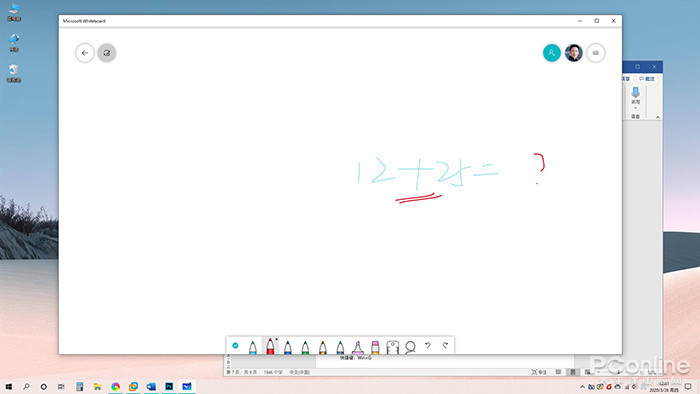Click the language indicator in Word status bar
This screenshot has height=394, width=700.
(300, 372)
